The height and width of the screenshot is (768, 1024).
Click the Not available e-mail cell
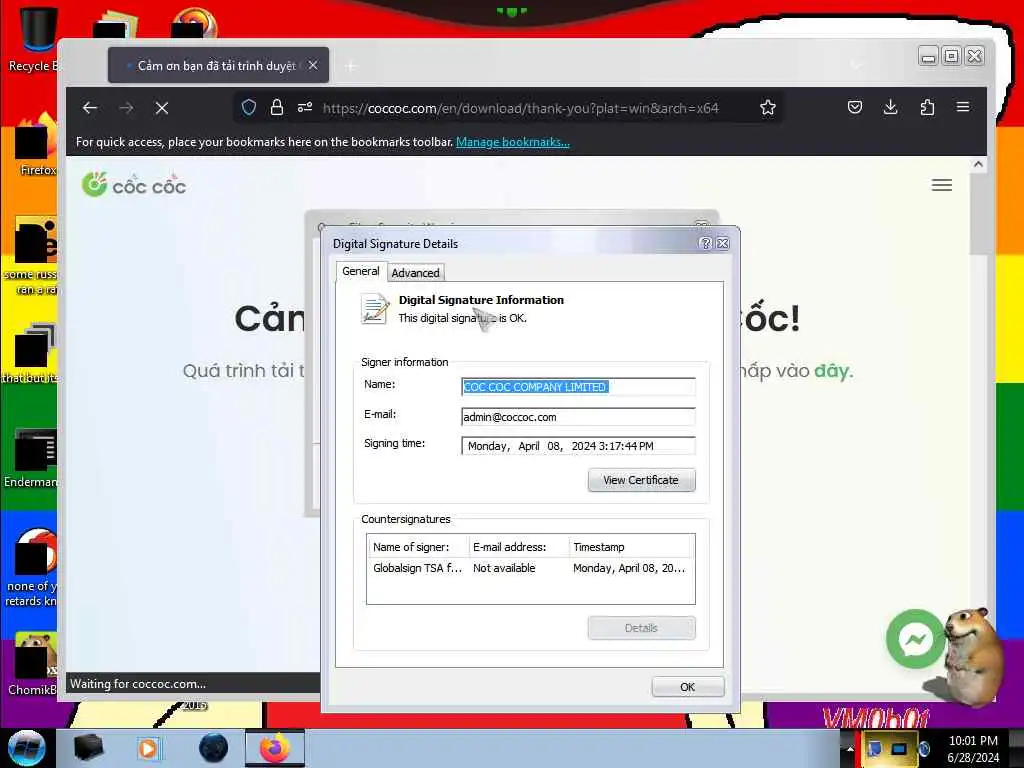[x=504, y=568]
